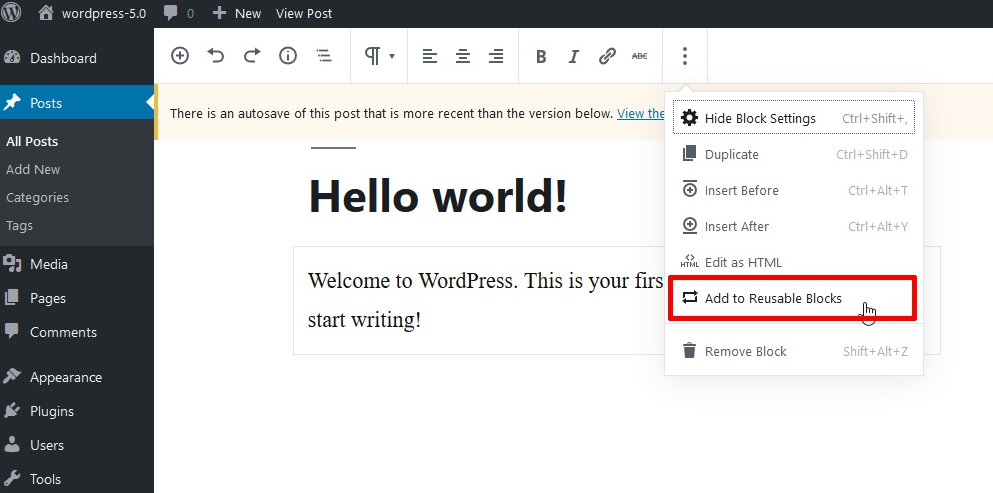Click the Comments sidebar bubble icon
Image resolution: width=993 pixels, height=493 pixels.
point(12,331)
